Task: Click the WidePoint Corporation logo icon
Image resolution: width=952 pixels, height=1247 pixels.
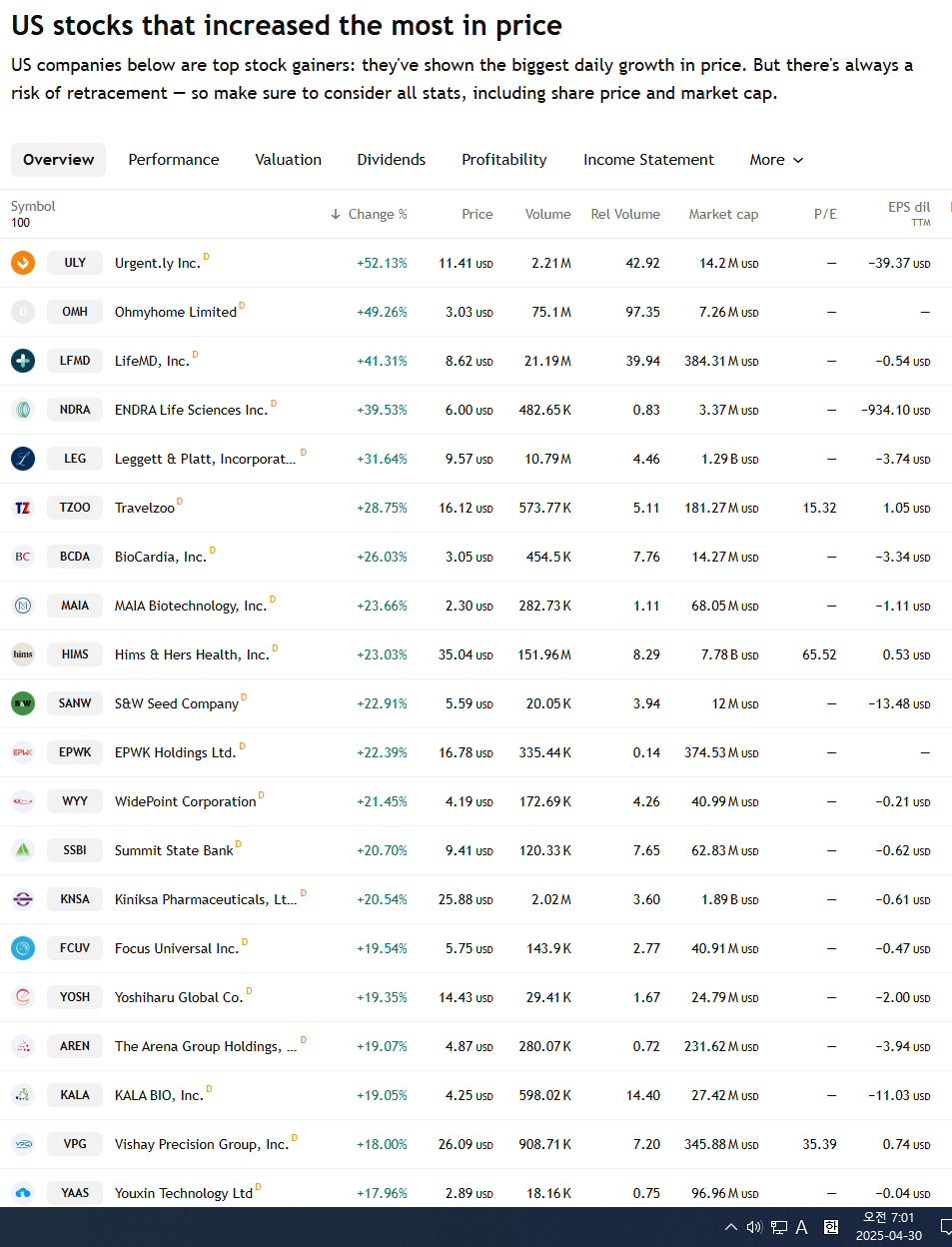Action: click(x=23, y=801)
